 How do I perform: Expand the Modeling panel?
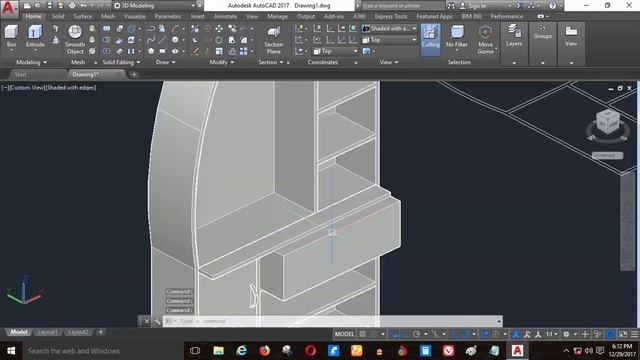[31, 62]
